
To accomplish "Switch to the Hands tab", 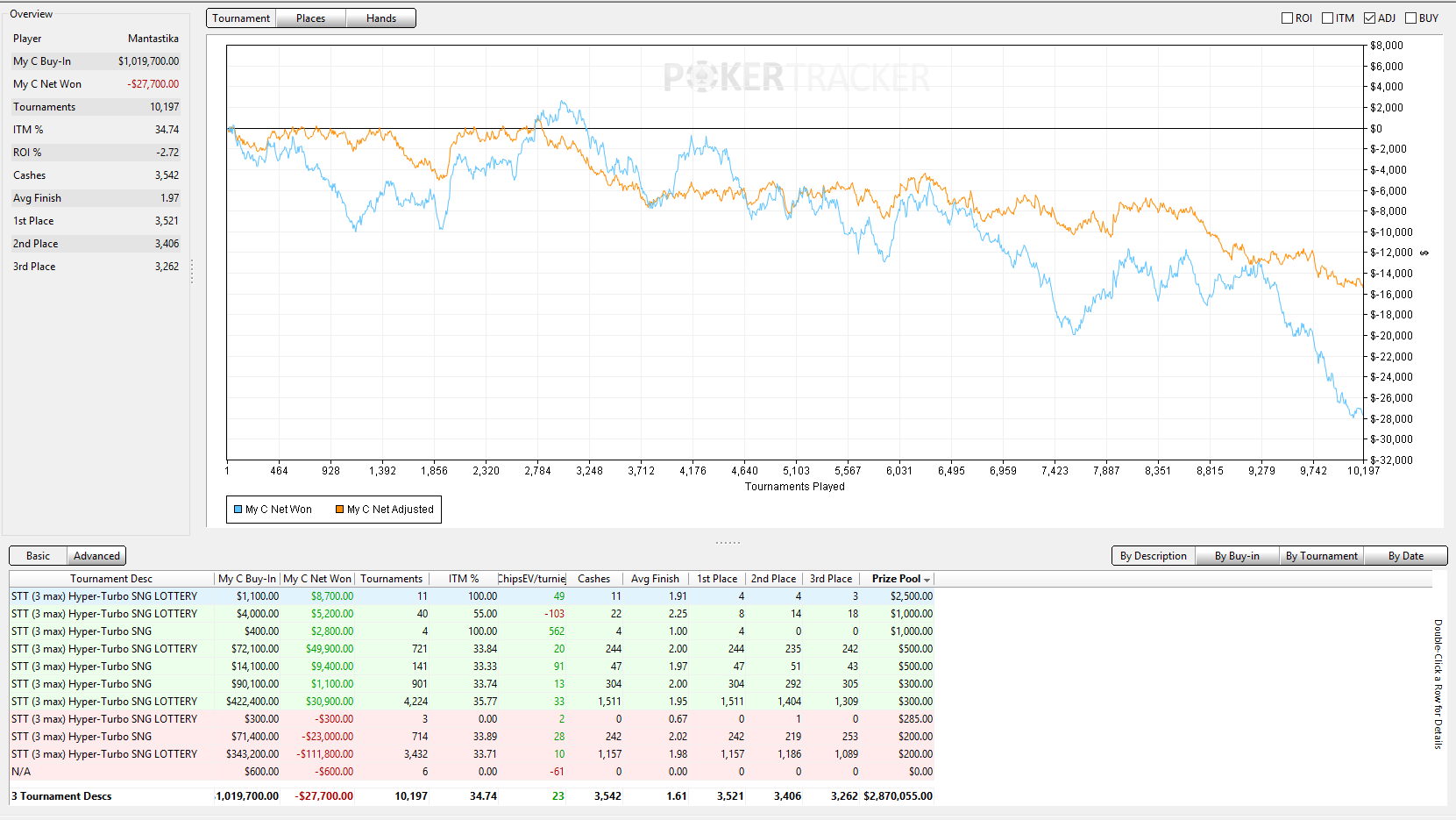I will [380, 18].
